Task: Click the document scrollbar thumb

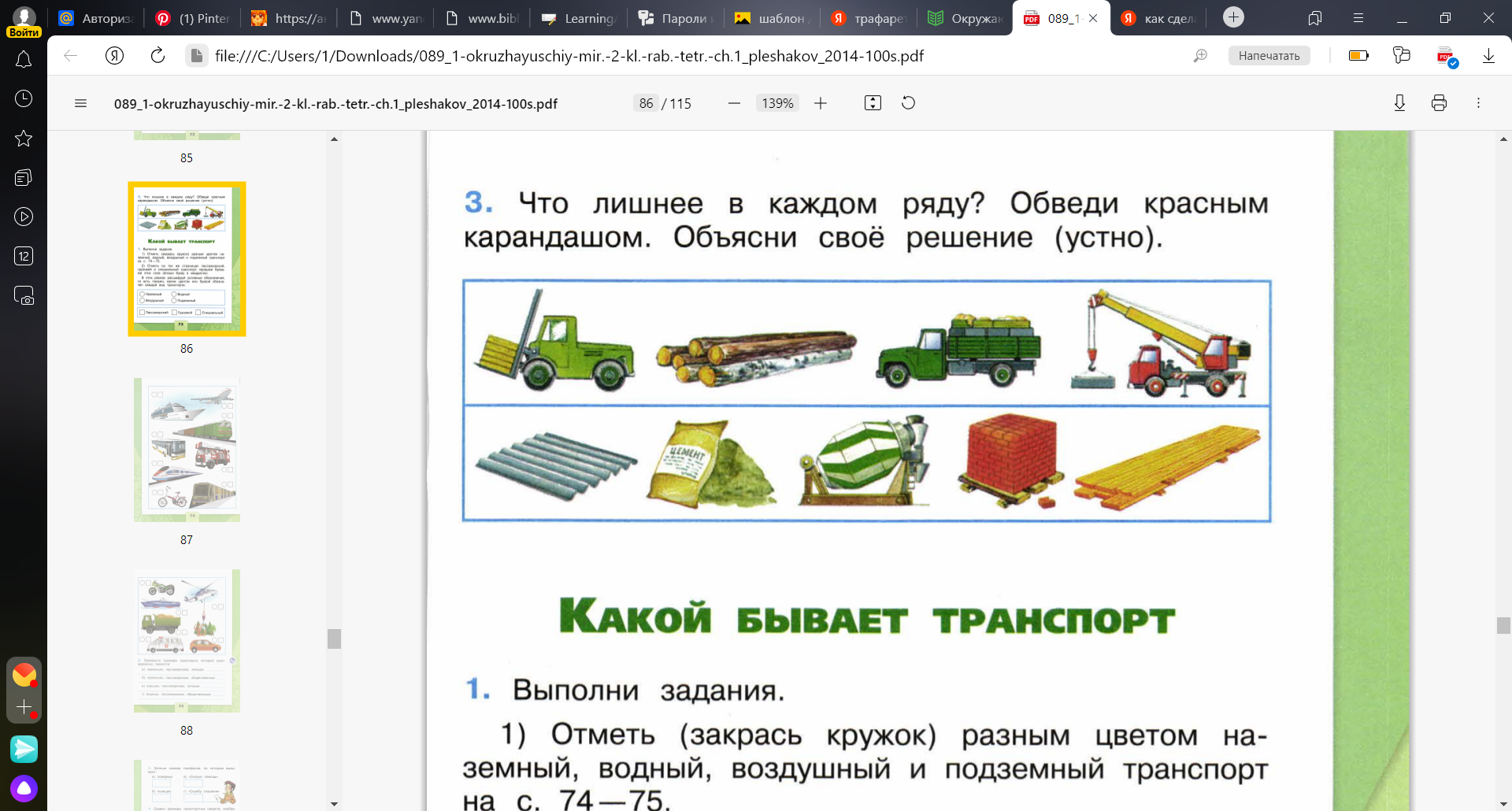Action: (x=1503, y=625)
